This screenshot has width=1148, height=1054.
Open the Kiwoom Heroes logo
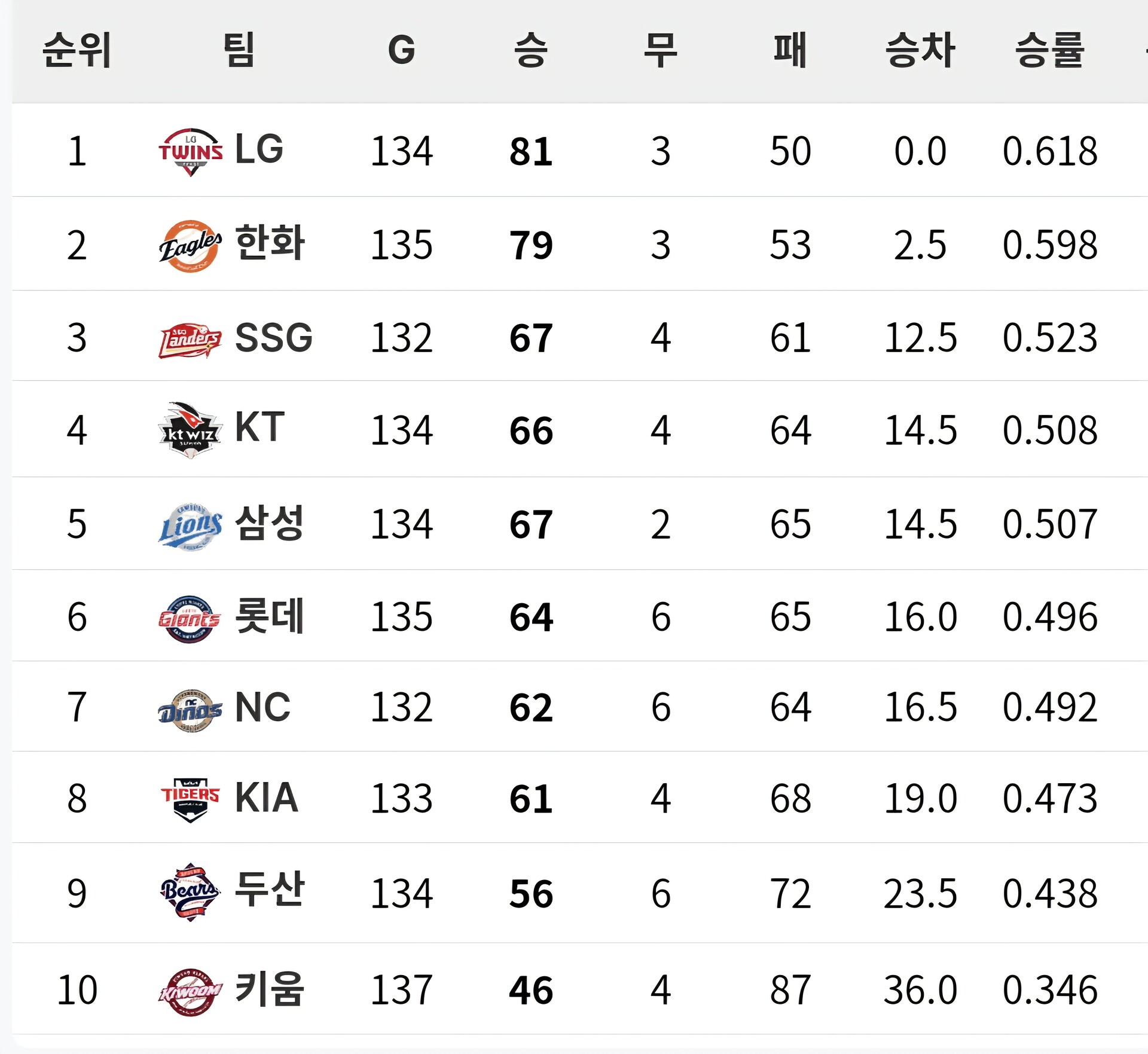(x=190, y=992)
